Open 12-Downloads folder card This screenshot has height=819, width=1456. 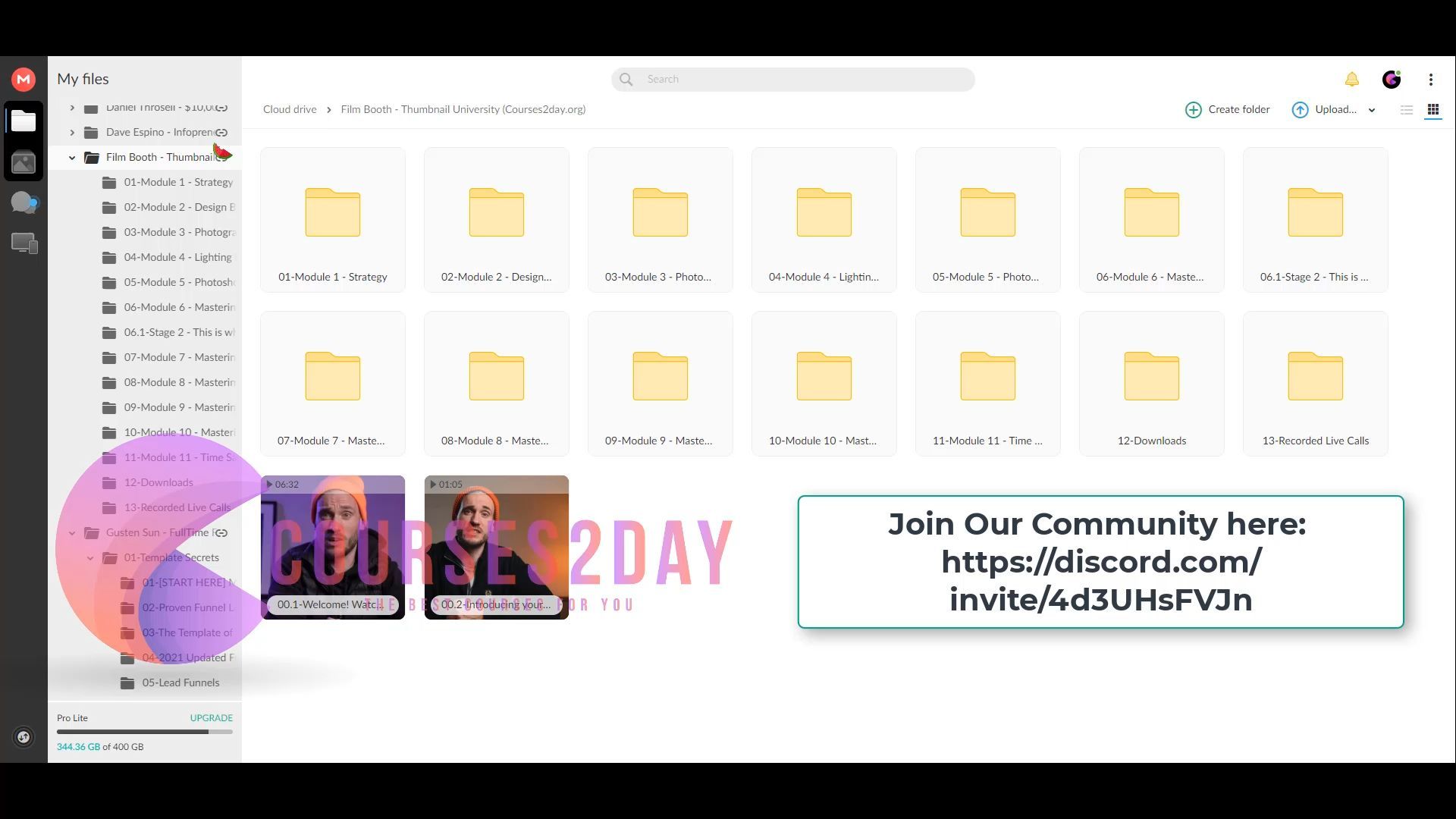(x=1152, y=384)
